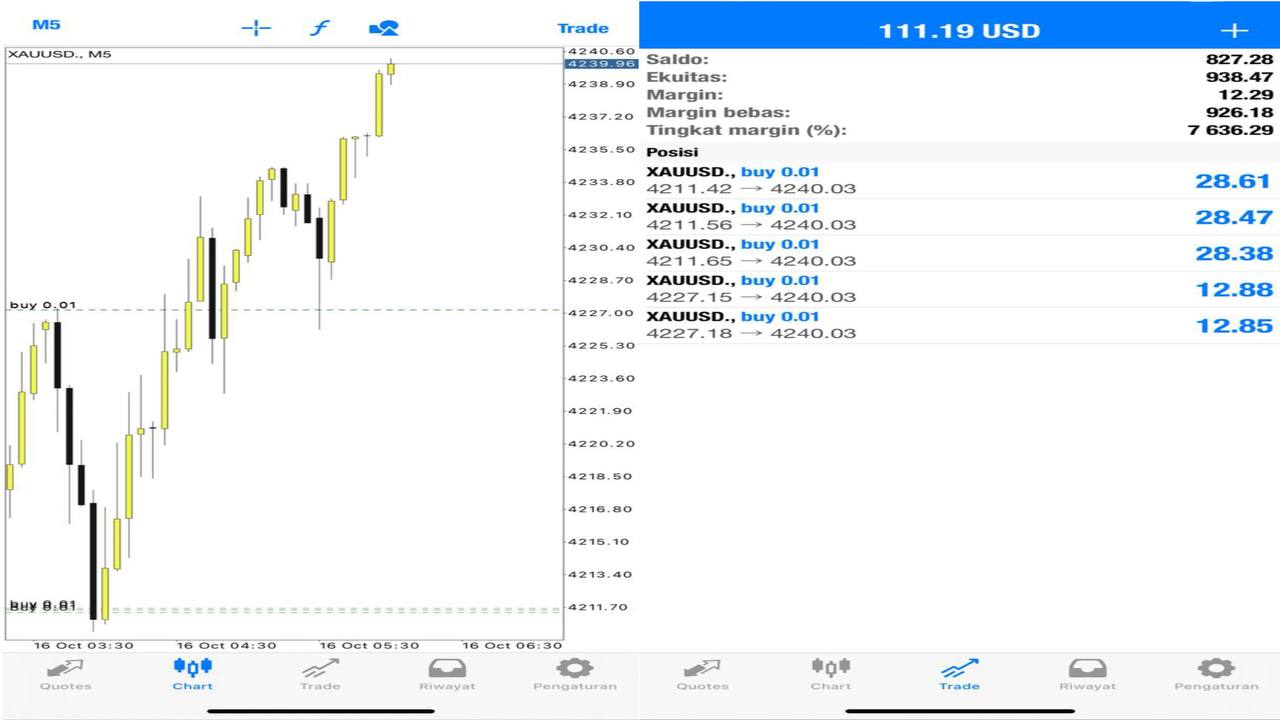
Task: Open Riwayat tab in right screen
Action: click(1087, 675)
